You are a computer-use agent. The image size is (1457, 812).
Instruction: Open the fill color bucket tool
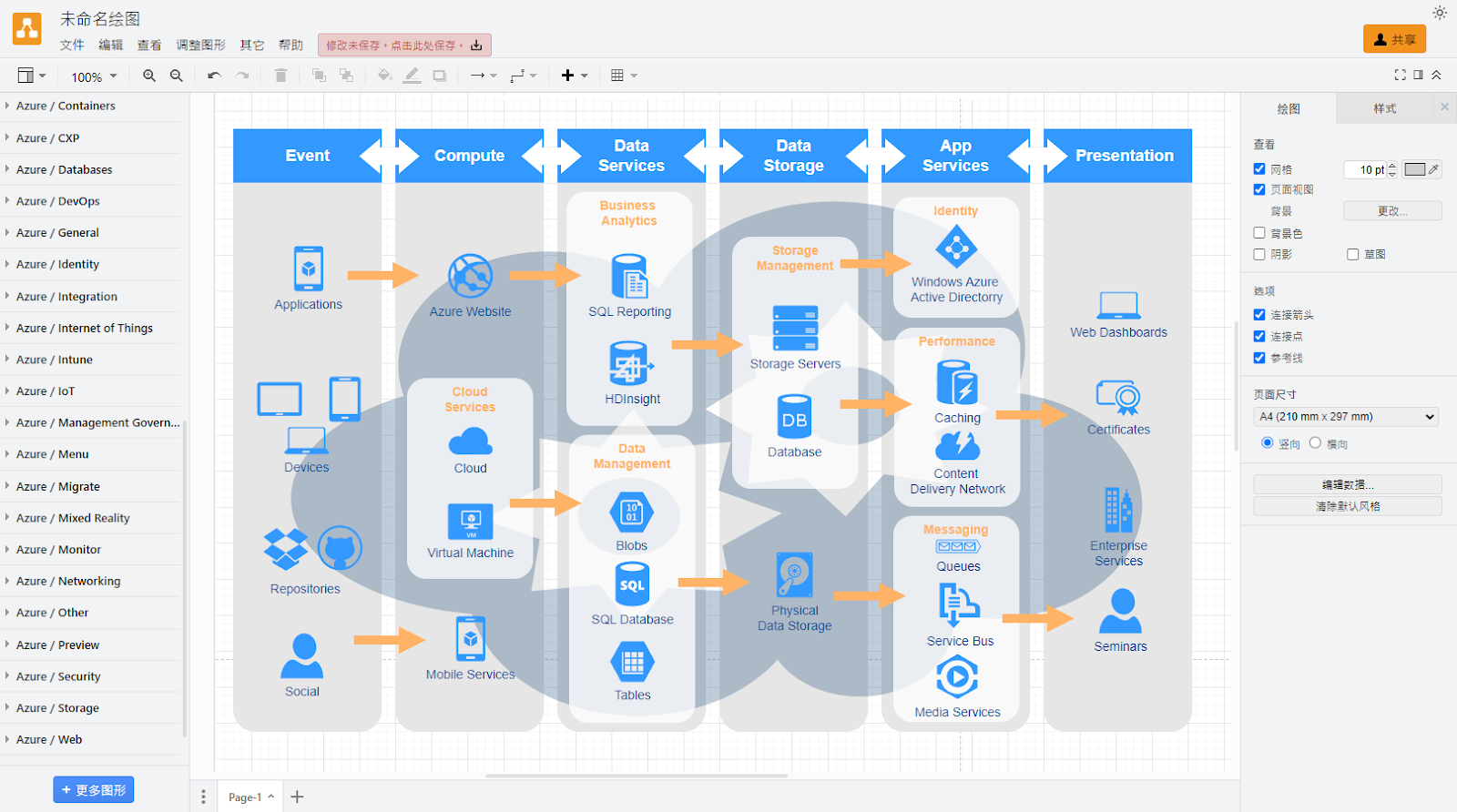coord(384,76)
